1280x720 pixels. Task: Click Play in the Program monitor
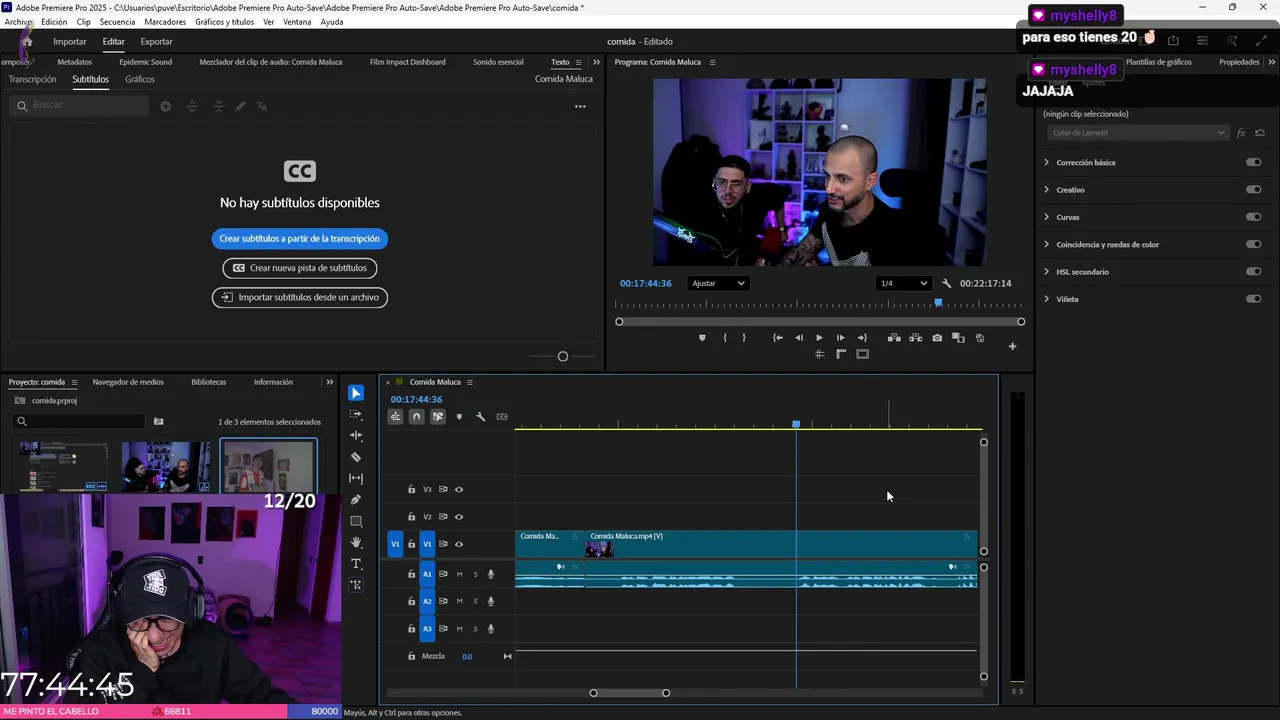click(819, 338)
